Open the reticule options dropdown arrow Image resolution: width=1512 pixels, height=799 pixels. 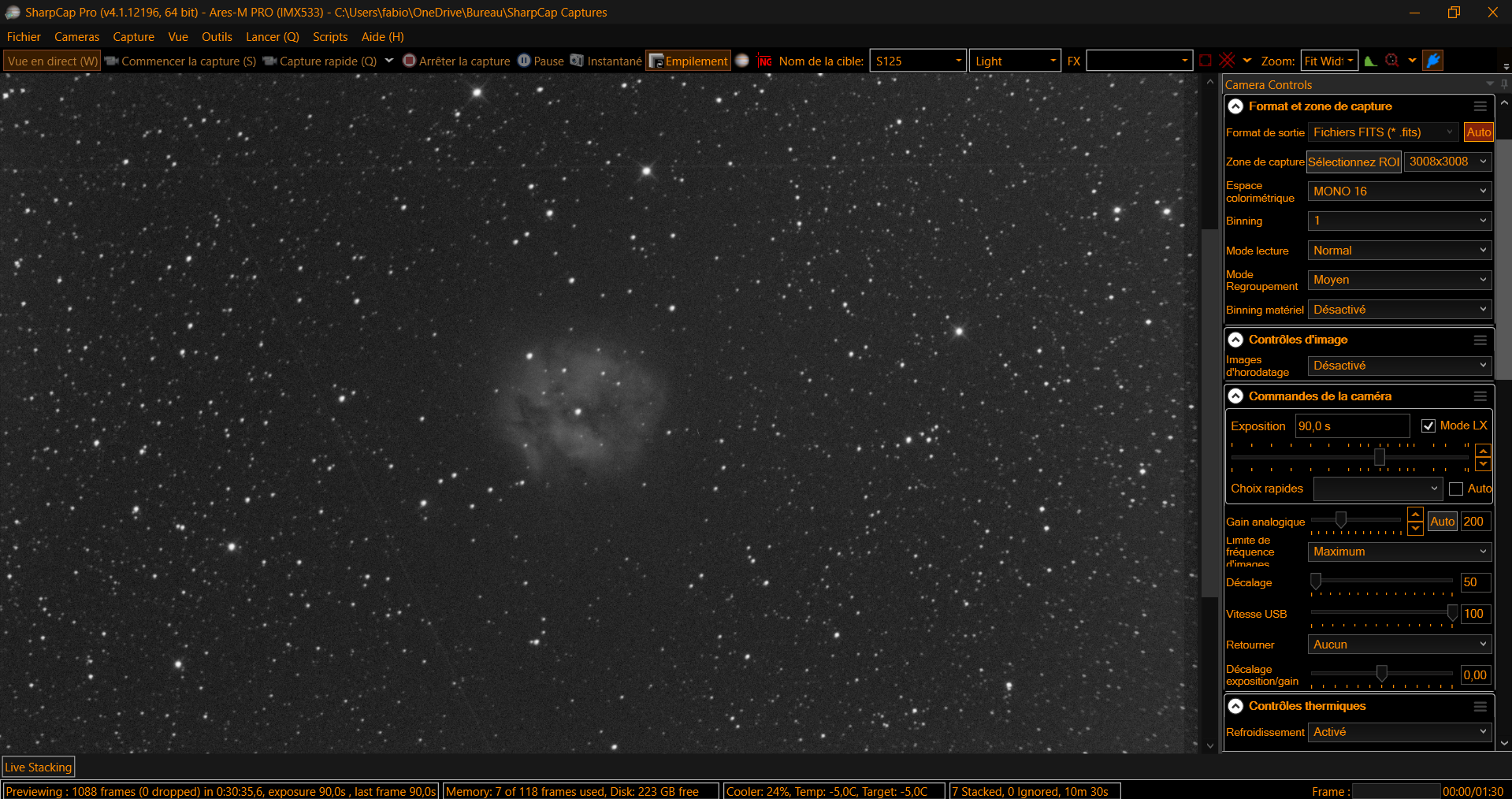(1246, 61)
